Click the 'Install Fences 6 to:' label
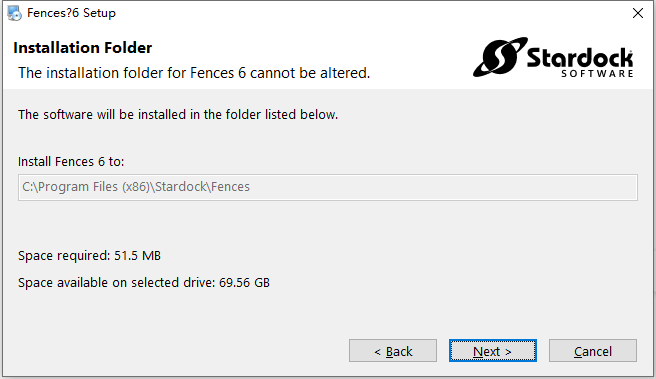Image resolution: width=656 pixels, height=379 pixels. [x=71, y=161]
